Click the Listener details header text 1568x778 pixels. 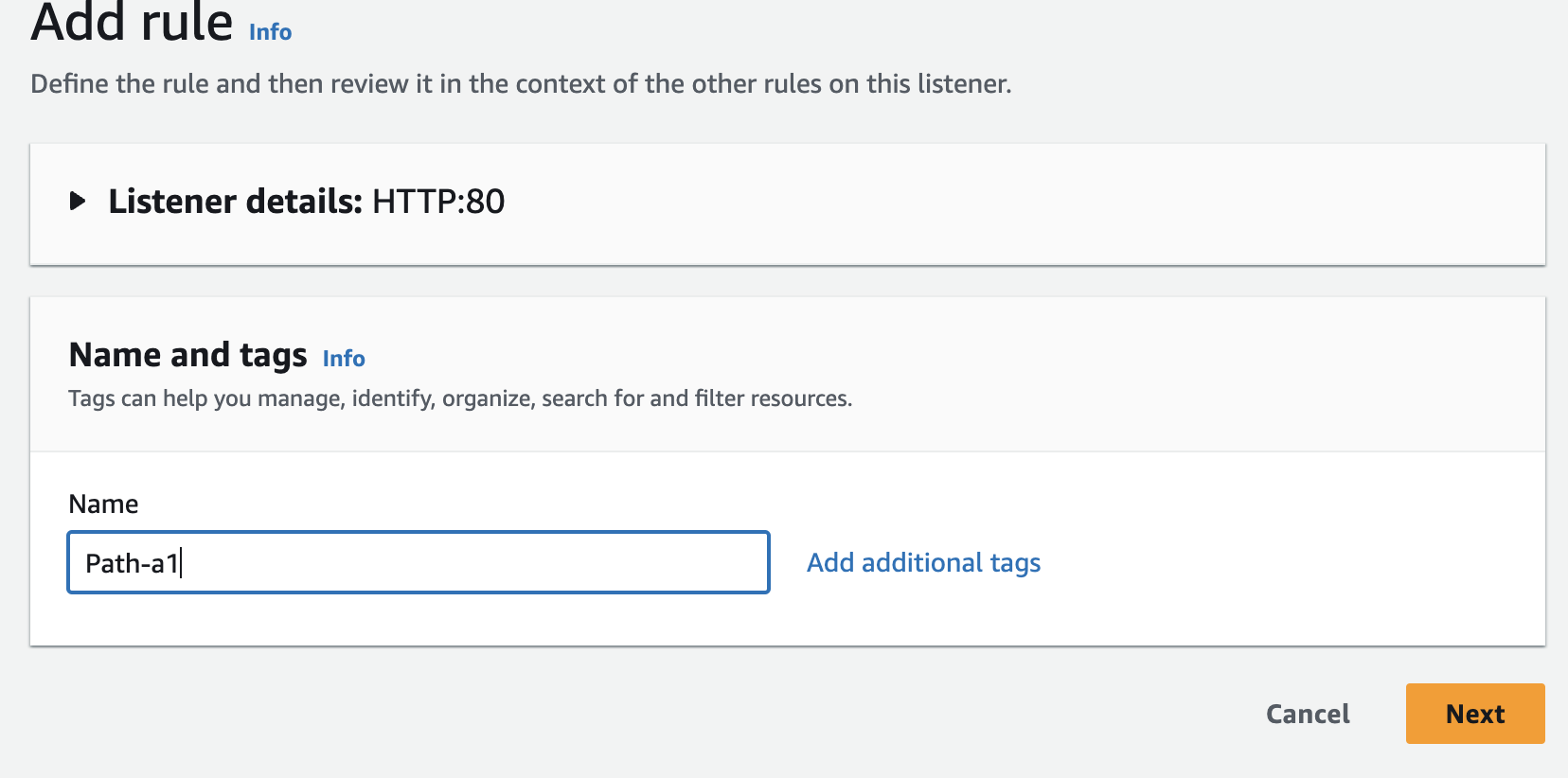click(x=235, y=202)
